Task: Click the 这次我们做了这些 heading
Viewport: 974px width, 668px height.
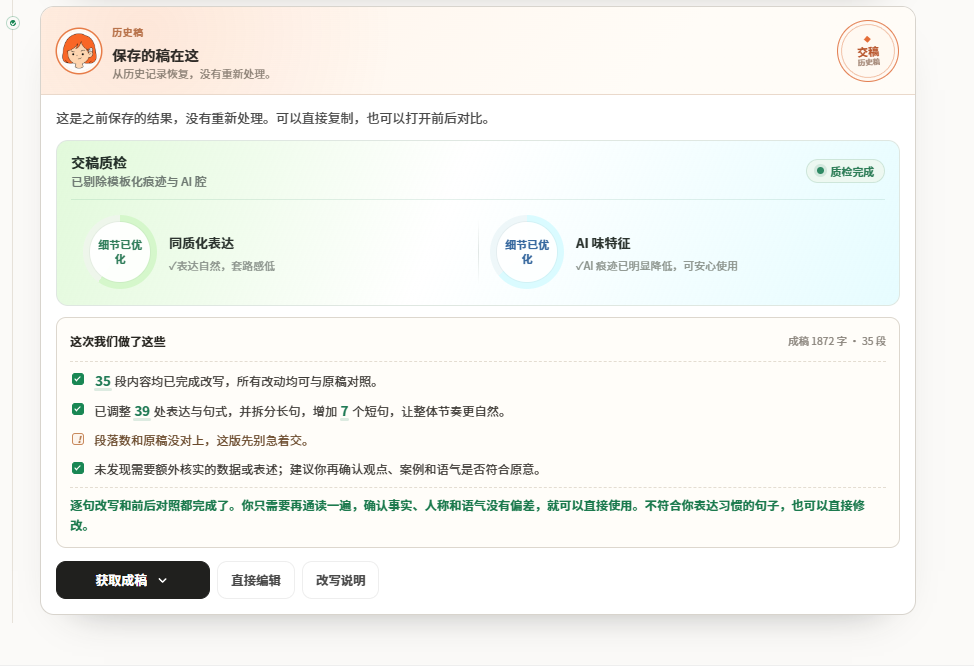Action: coord(117,341)
